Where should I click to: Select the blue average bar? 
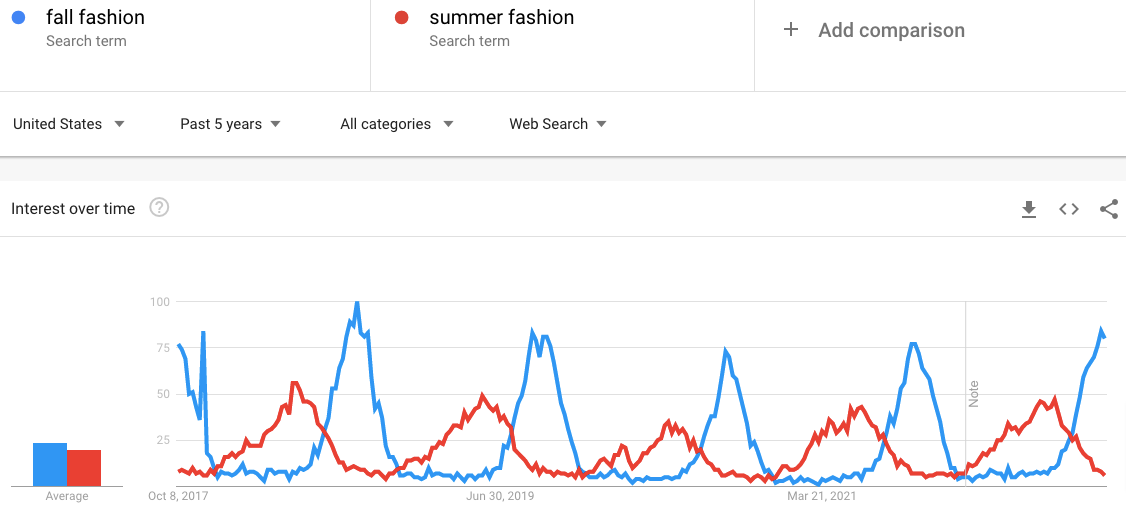[x=50, y=465]
